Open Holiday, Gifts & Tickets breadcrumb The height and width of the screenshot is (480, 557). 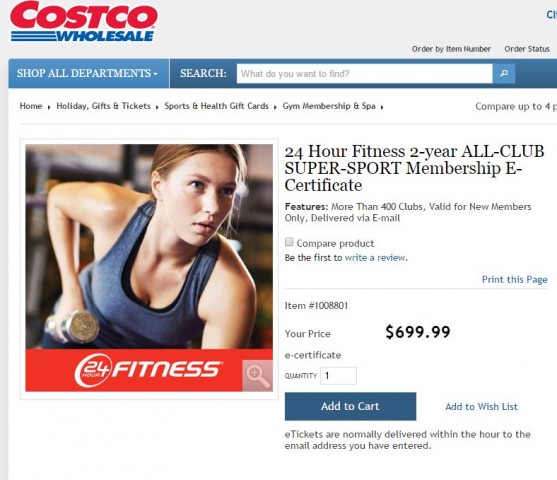pos(103,106)
